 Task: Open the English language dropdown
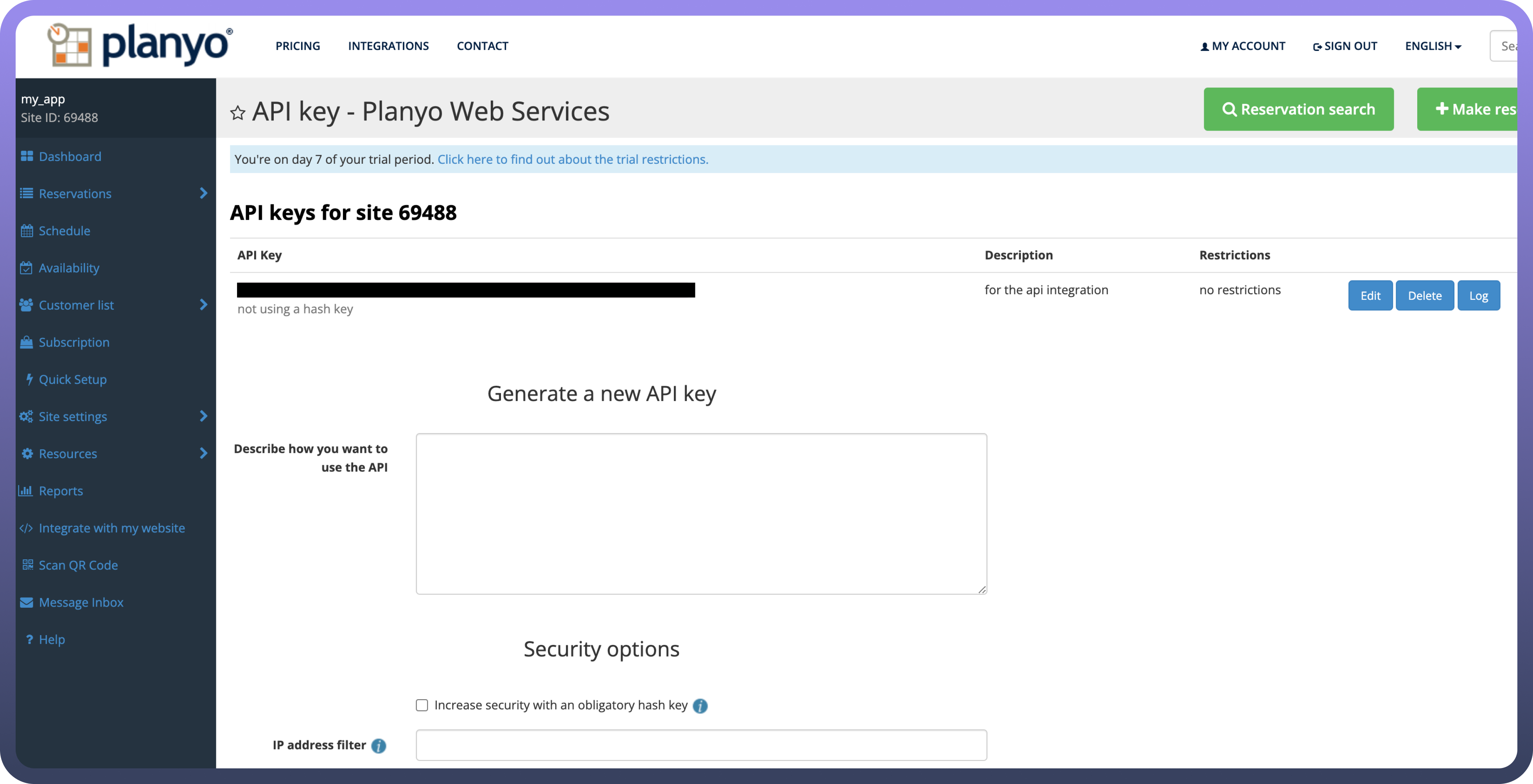click(1433, 47)
